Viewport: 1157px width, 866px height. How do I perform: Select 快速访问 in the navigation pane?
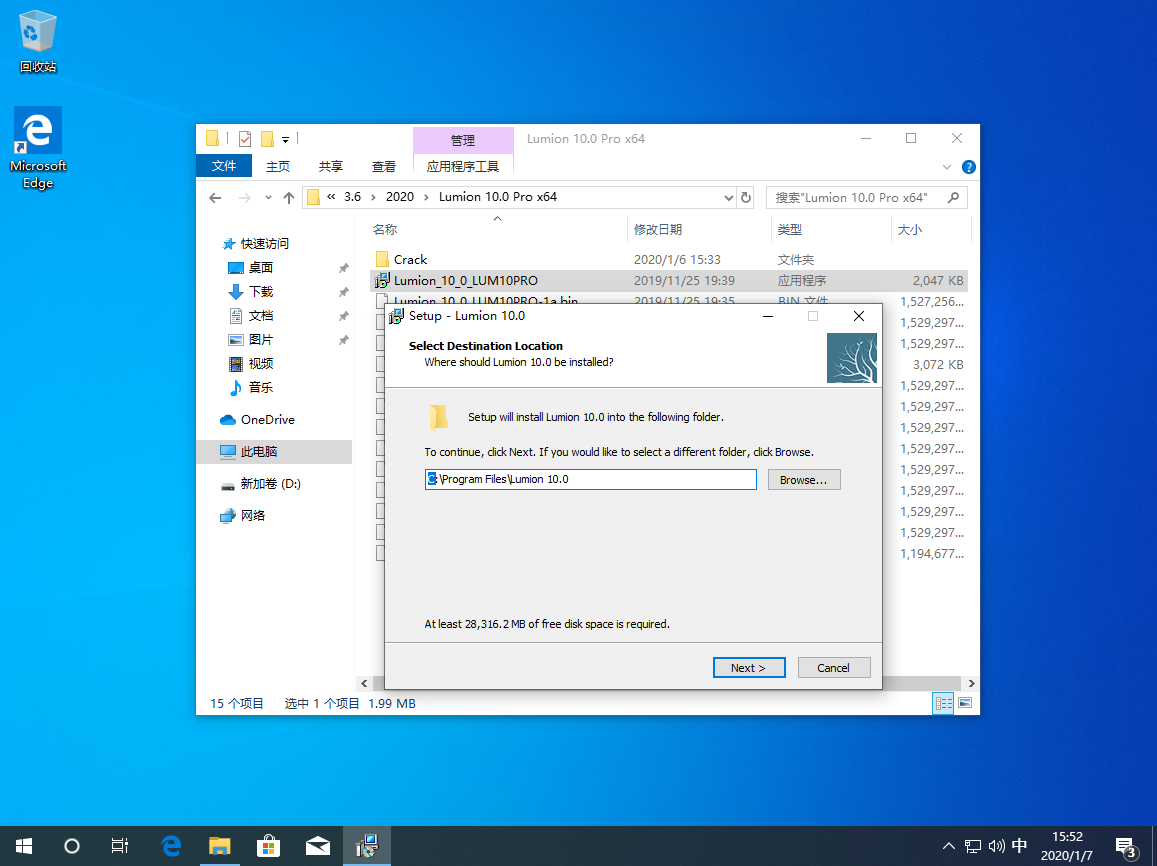[264, 243]
